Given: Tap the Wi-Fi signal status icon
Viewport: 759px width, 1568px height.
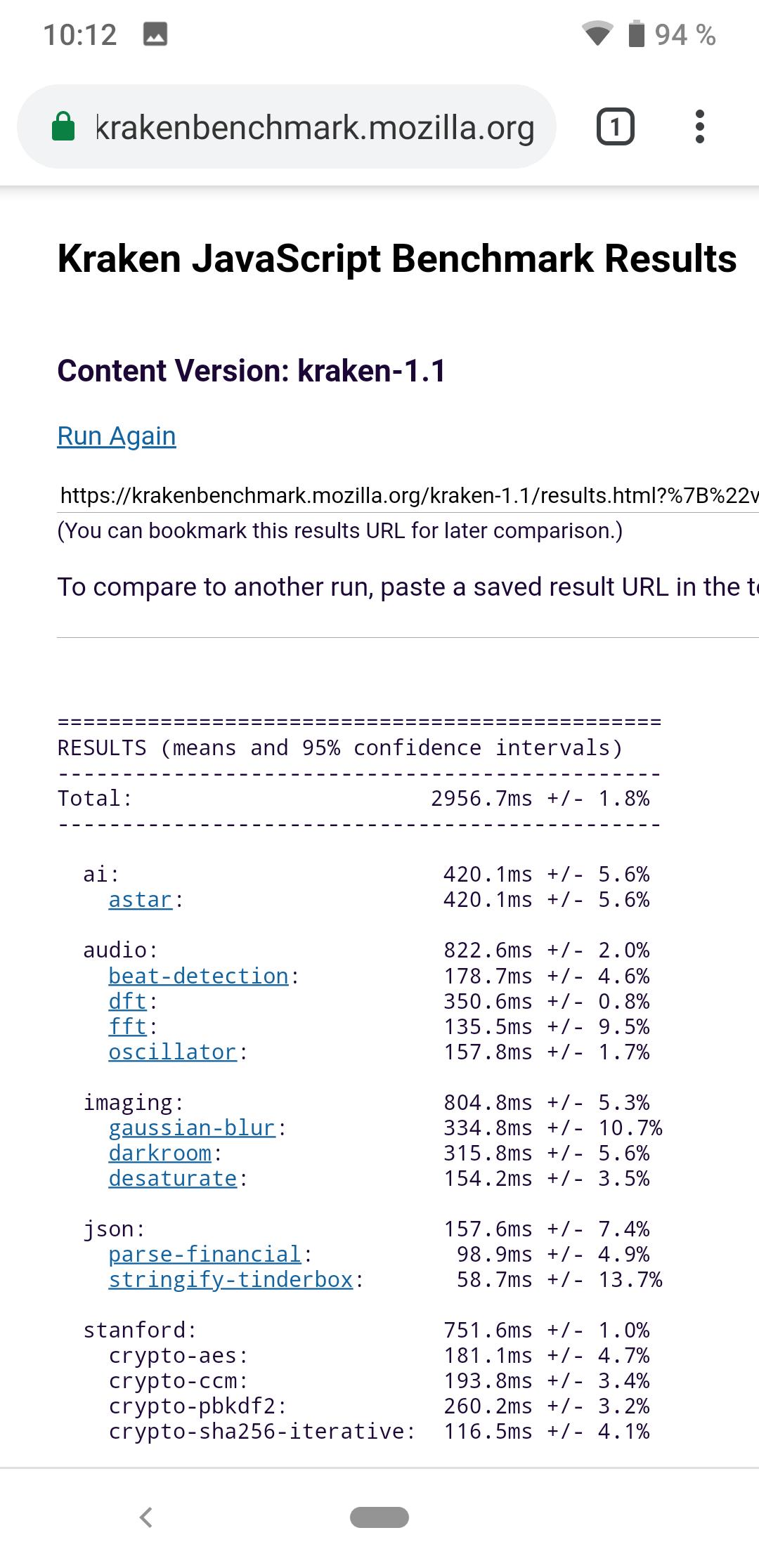Looking at the screenshot, I should (597, 34).
